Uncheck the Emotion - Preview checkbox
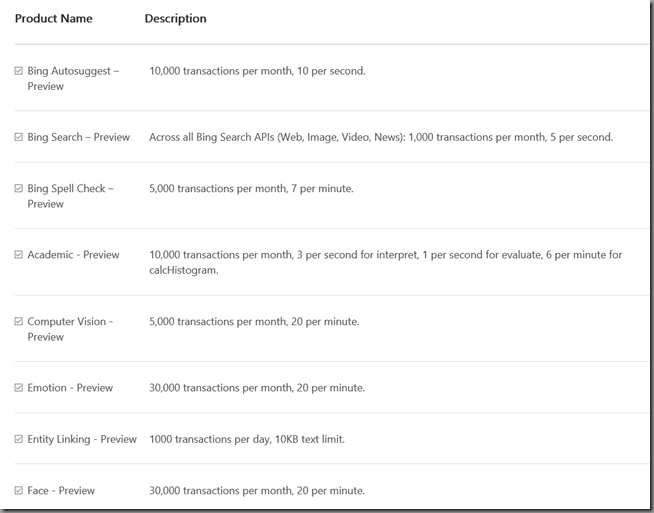 (x=18, y=387)
